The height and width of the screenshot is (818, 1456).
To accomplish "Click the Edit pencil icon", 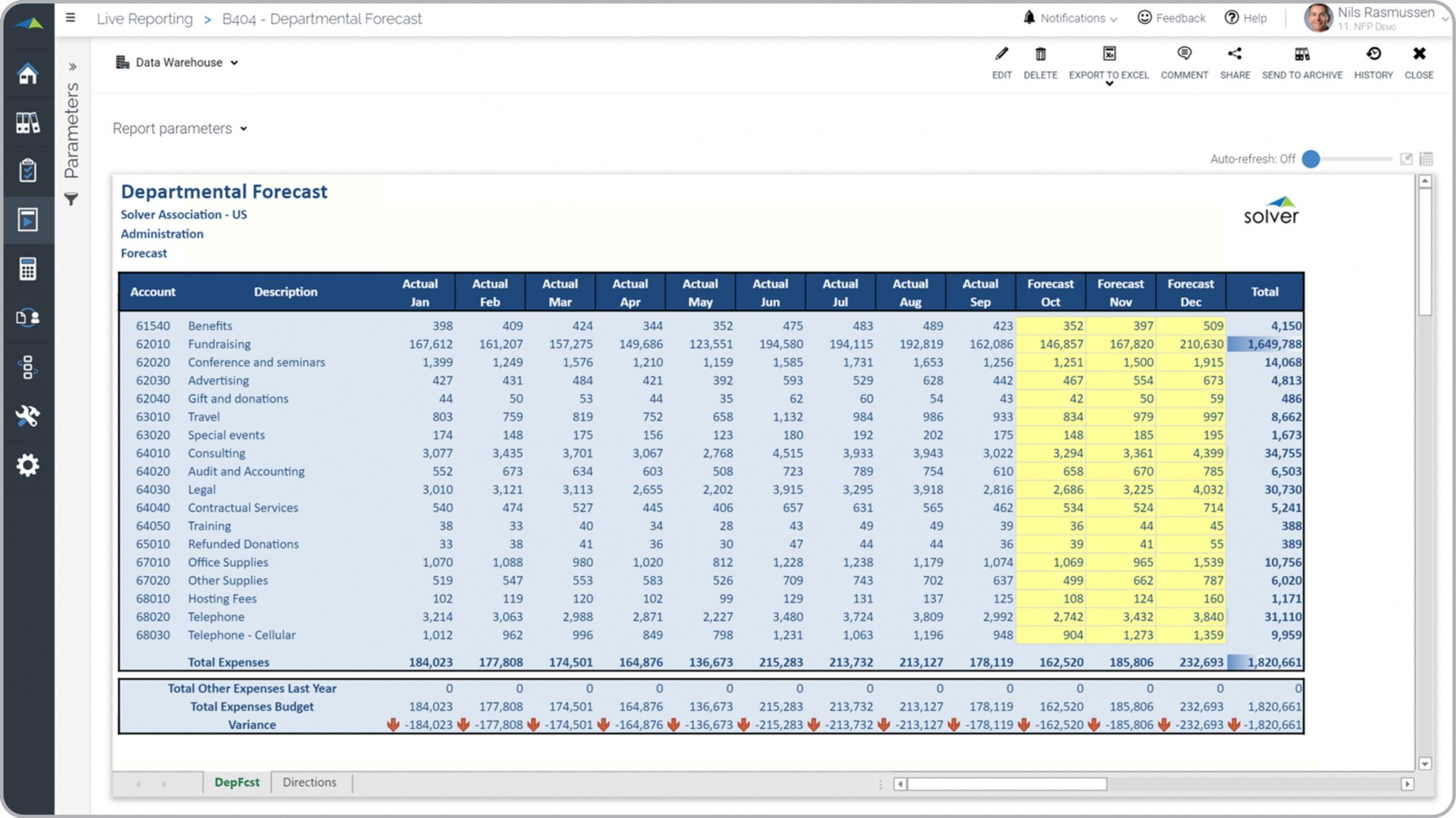I will tap(1002, 55).
